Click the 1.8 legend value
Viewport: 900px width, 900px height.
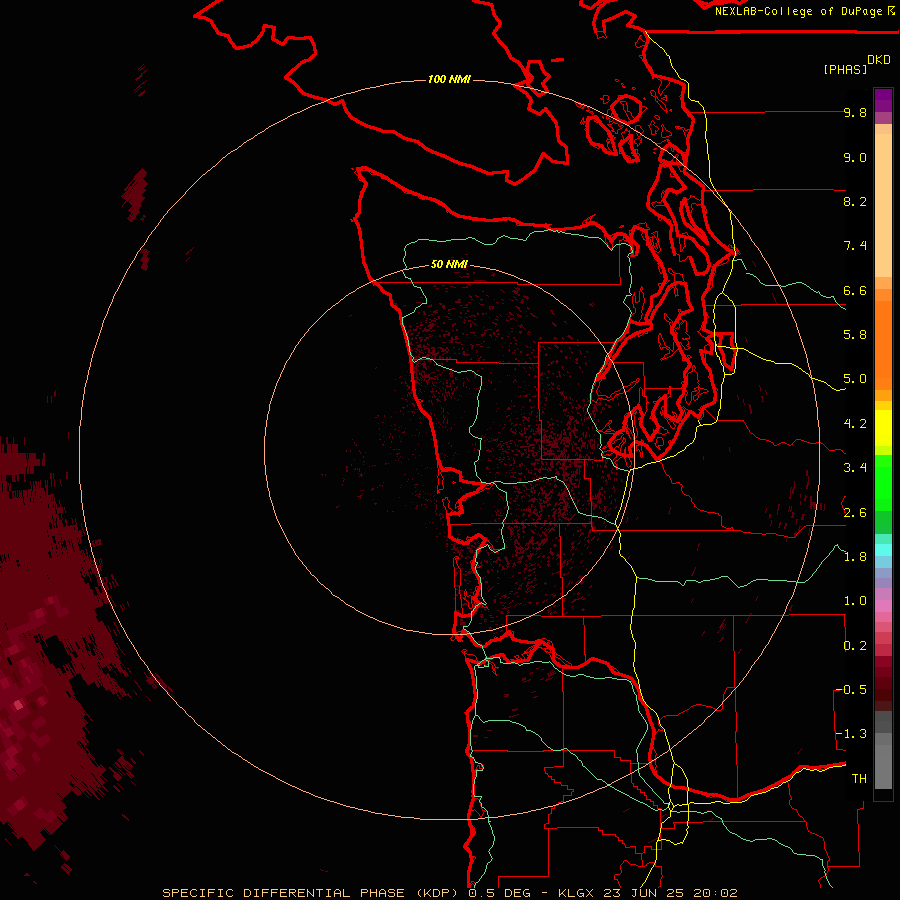point(855,557)
